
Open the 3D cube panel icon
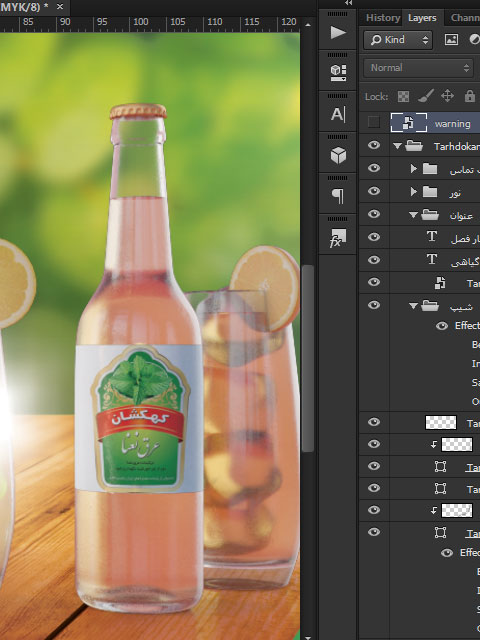[x=338, y=156]
